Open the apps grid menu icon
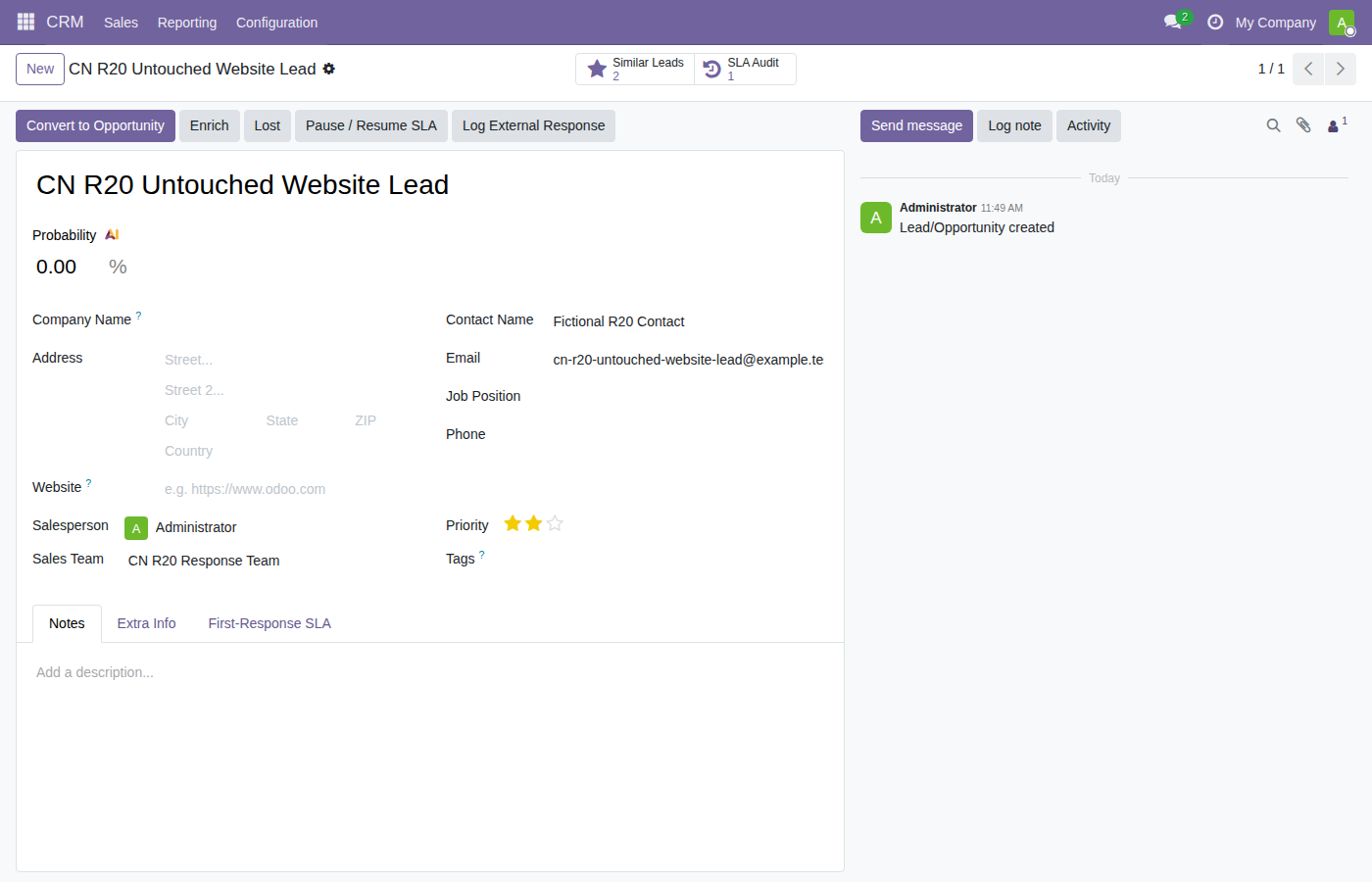 (x=25, y=22)
